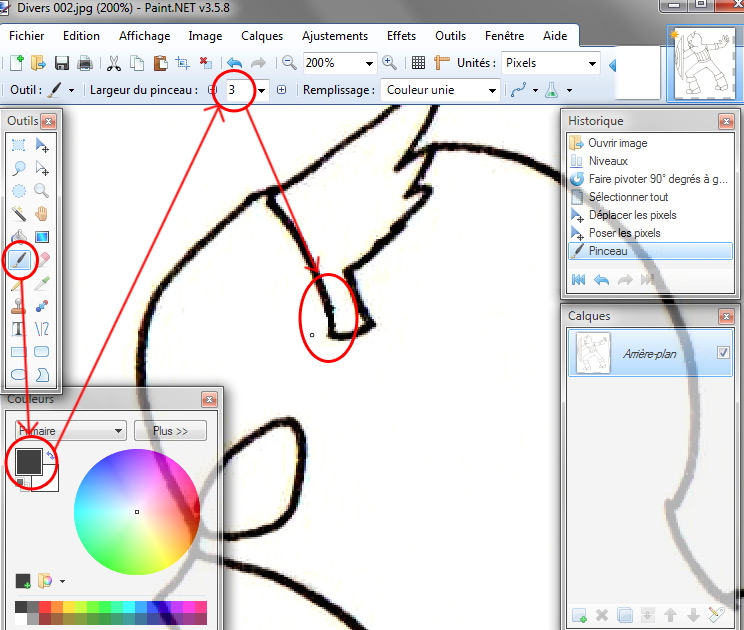Open the Calques menu

[x=262, y=36]
